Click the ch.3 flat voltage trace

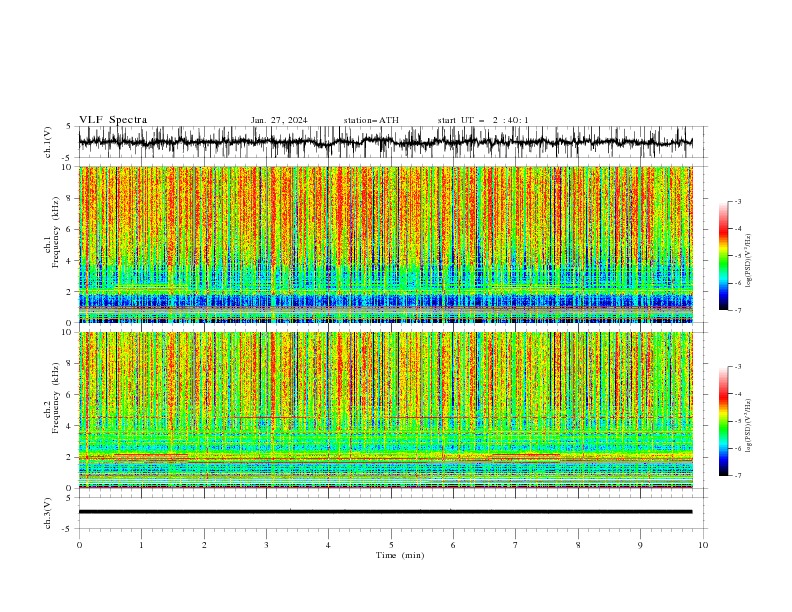pyautogui.click(x=386, y=512)
